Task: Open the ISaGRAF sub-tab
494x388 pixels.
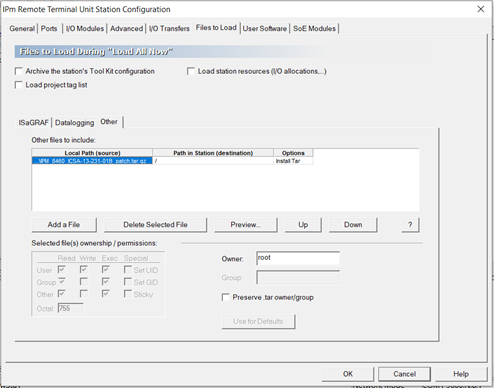Action: point(33,123)
